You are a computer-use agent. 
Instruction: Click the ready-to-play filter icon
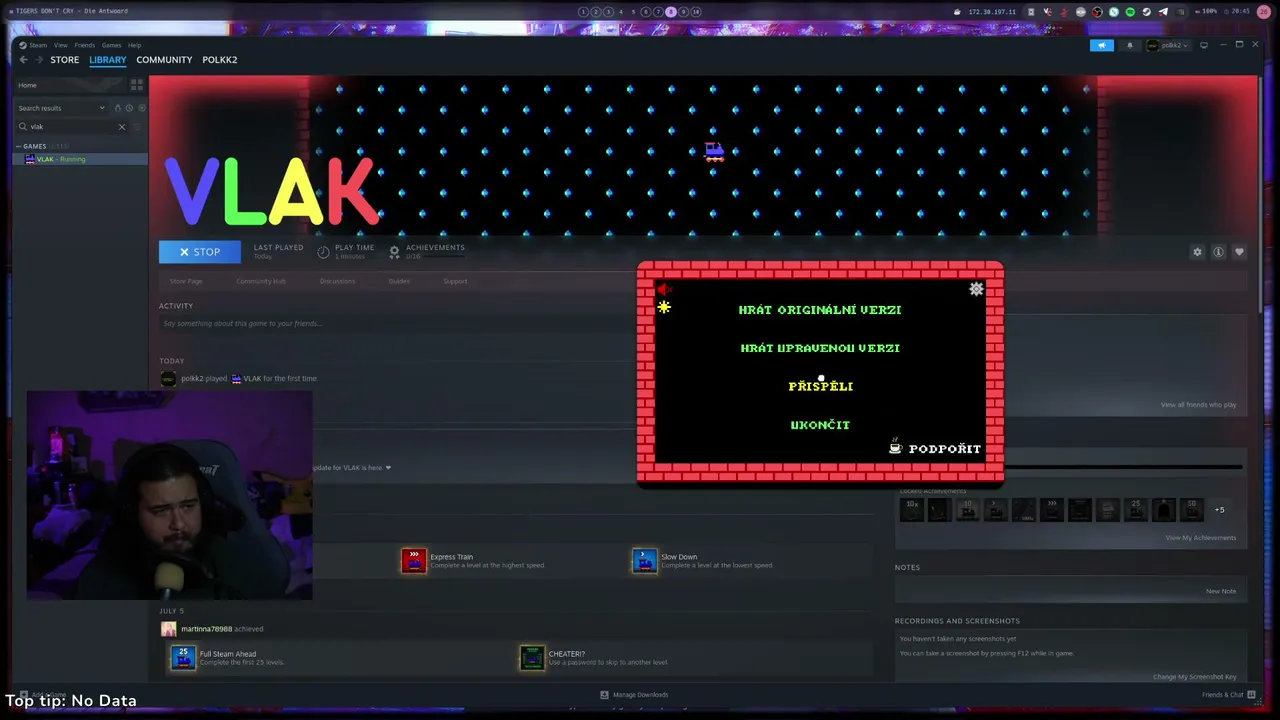[141, 108]
